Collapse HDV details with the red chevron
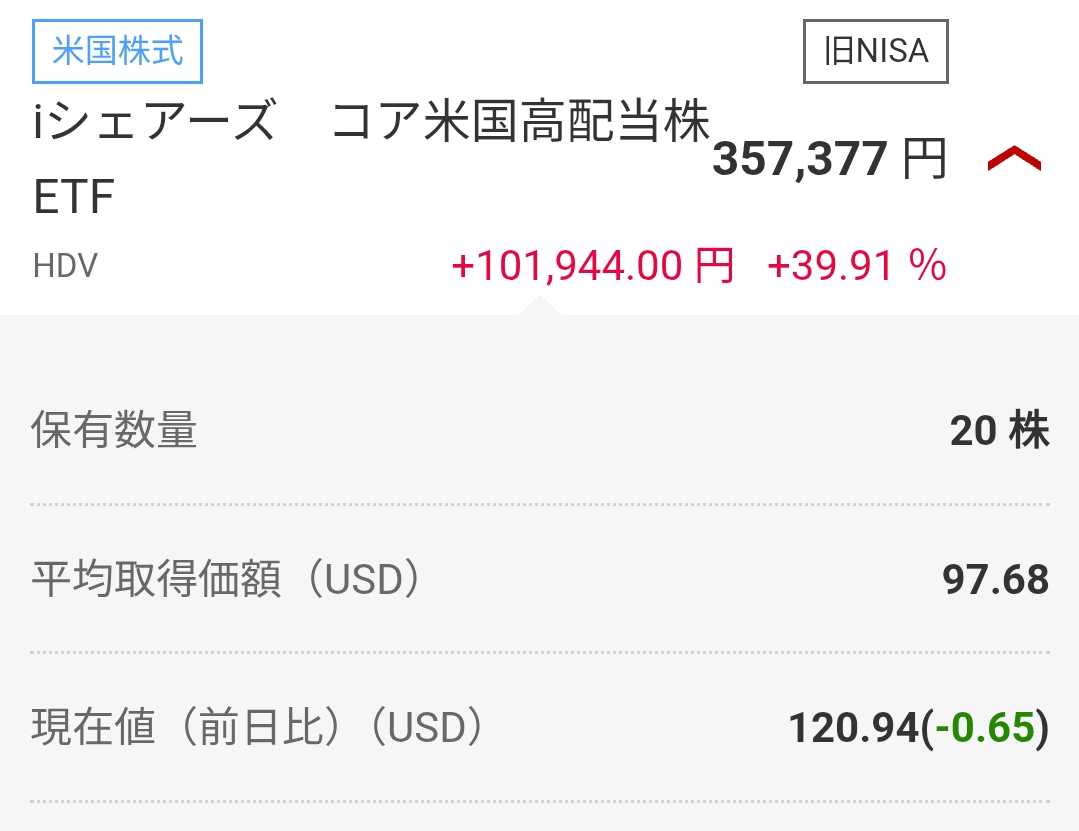1079x831 pixels. pyautogui.click(x=1013, y=159)
